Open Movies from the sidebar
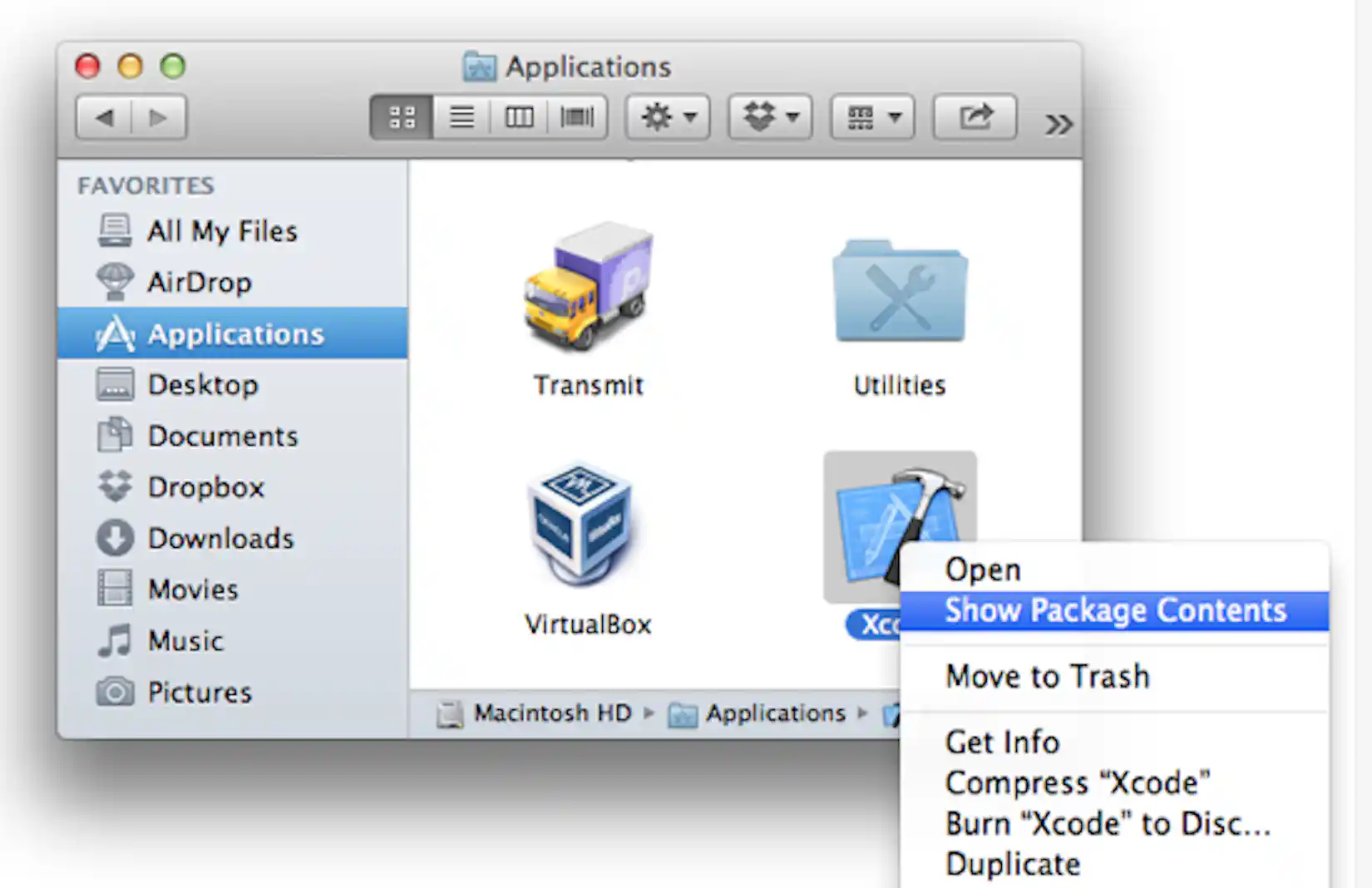Viewport: 1372px width, 888px height. point(233,590)
